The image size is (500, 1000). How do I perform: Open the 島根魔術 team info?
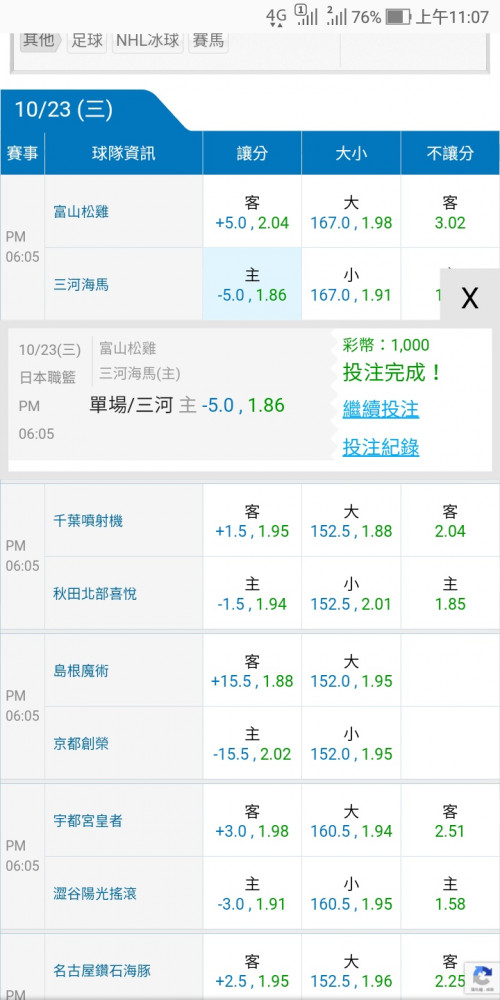pos(81,670)
